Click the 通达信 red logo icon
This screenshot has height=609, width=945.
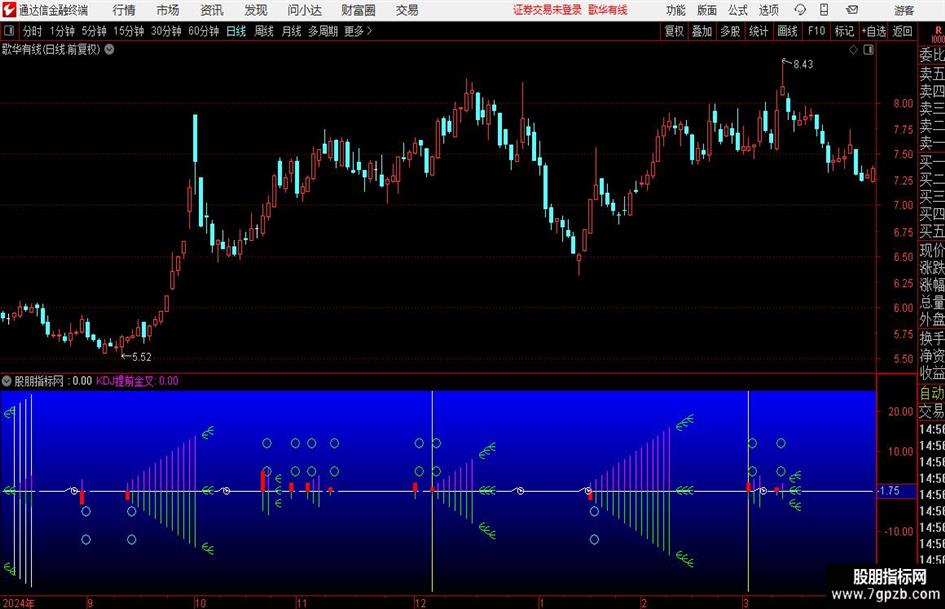[x=9, y=10]
